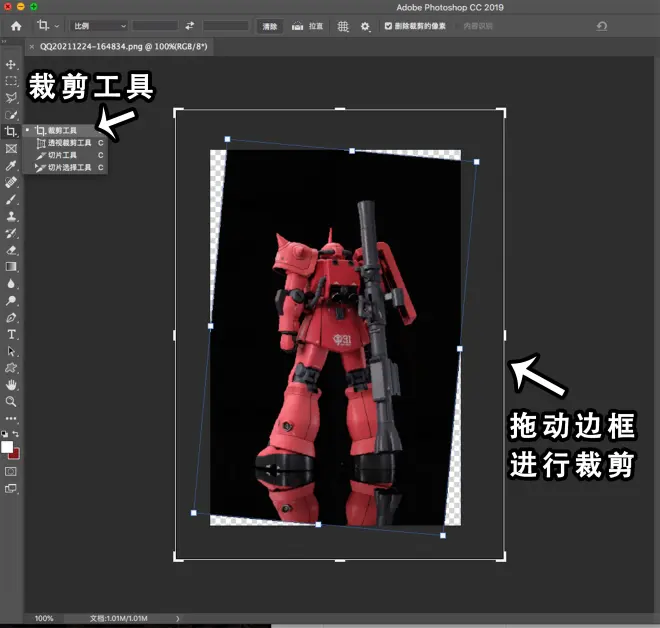Open the 比例 ratio dropdown
The width and height of the screenshot is (660, 628).
[99, 26]
